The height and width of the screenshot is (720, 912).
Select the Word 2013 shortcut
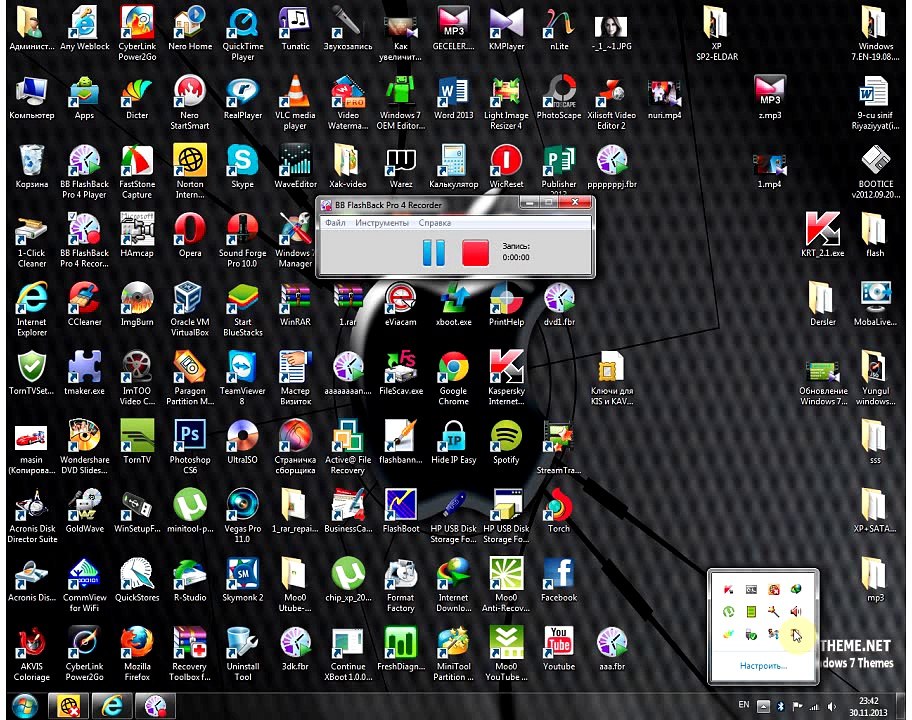tap(453, 98)
